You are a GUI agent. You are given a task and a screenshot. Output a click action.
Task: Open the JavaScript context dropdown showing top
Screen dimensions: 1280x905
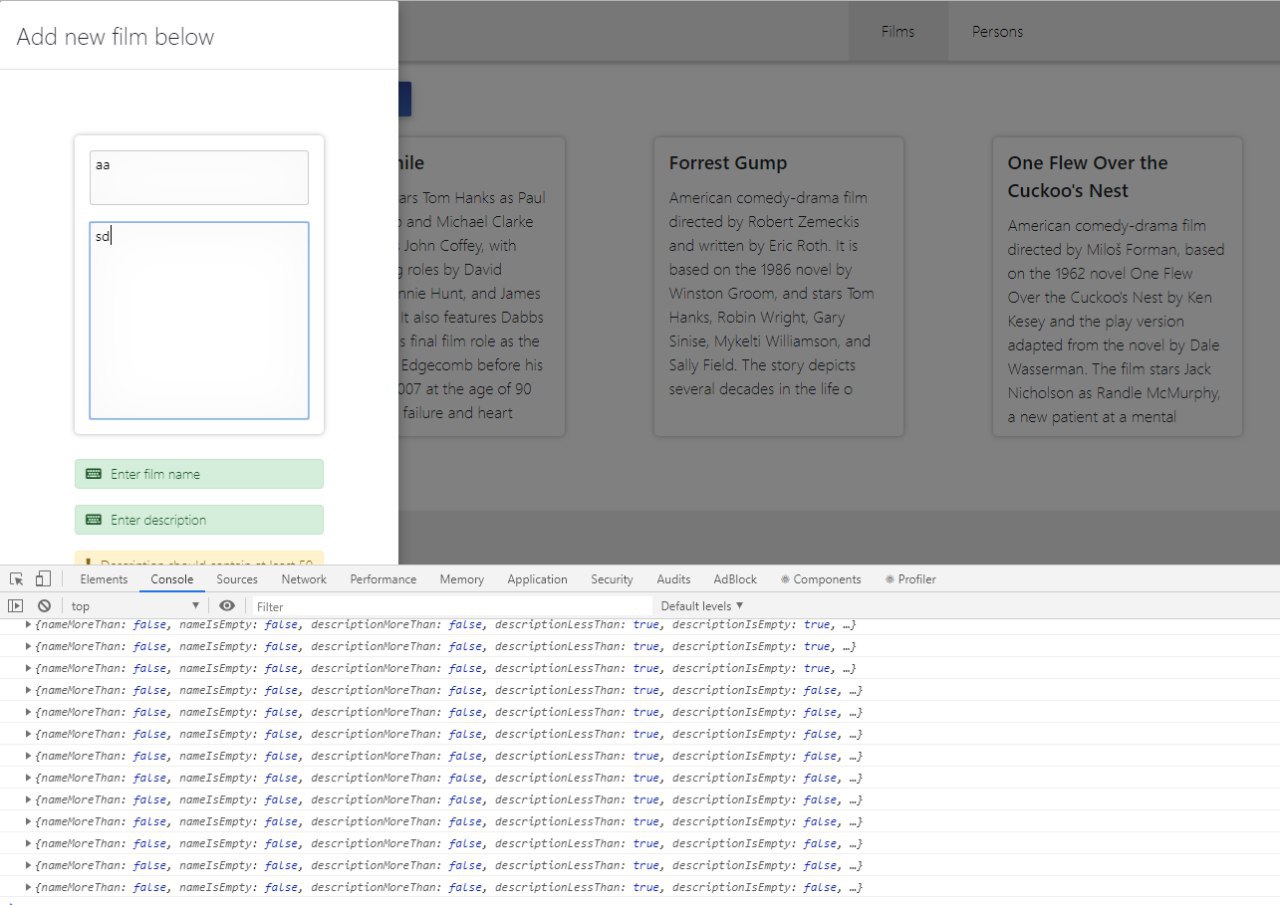[135, 606]
